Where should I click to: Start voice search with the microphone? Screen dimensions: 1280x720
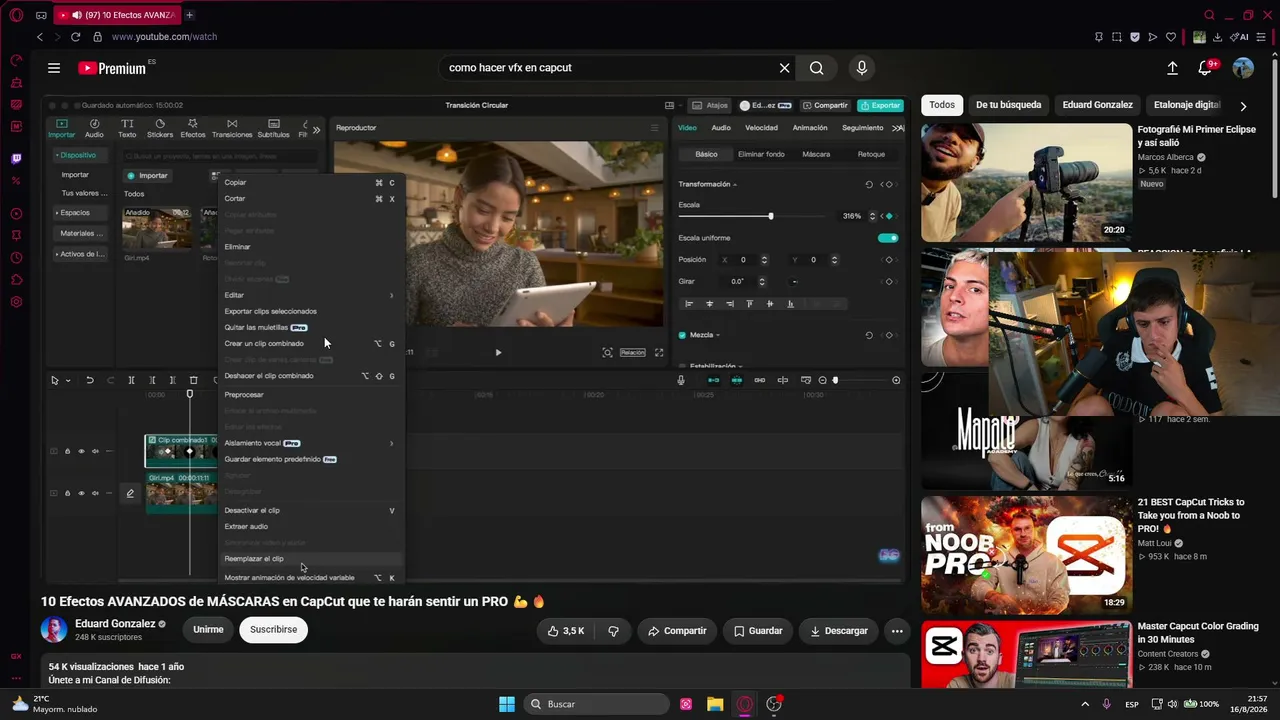point(862,68)
